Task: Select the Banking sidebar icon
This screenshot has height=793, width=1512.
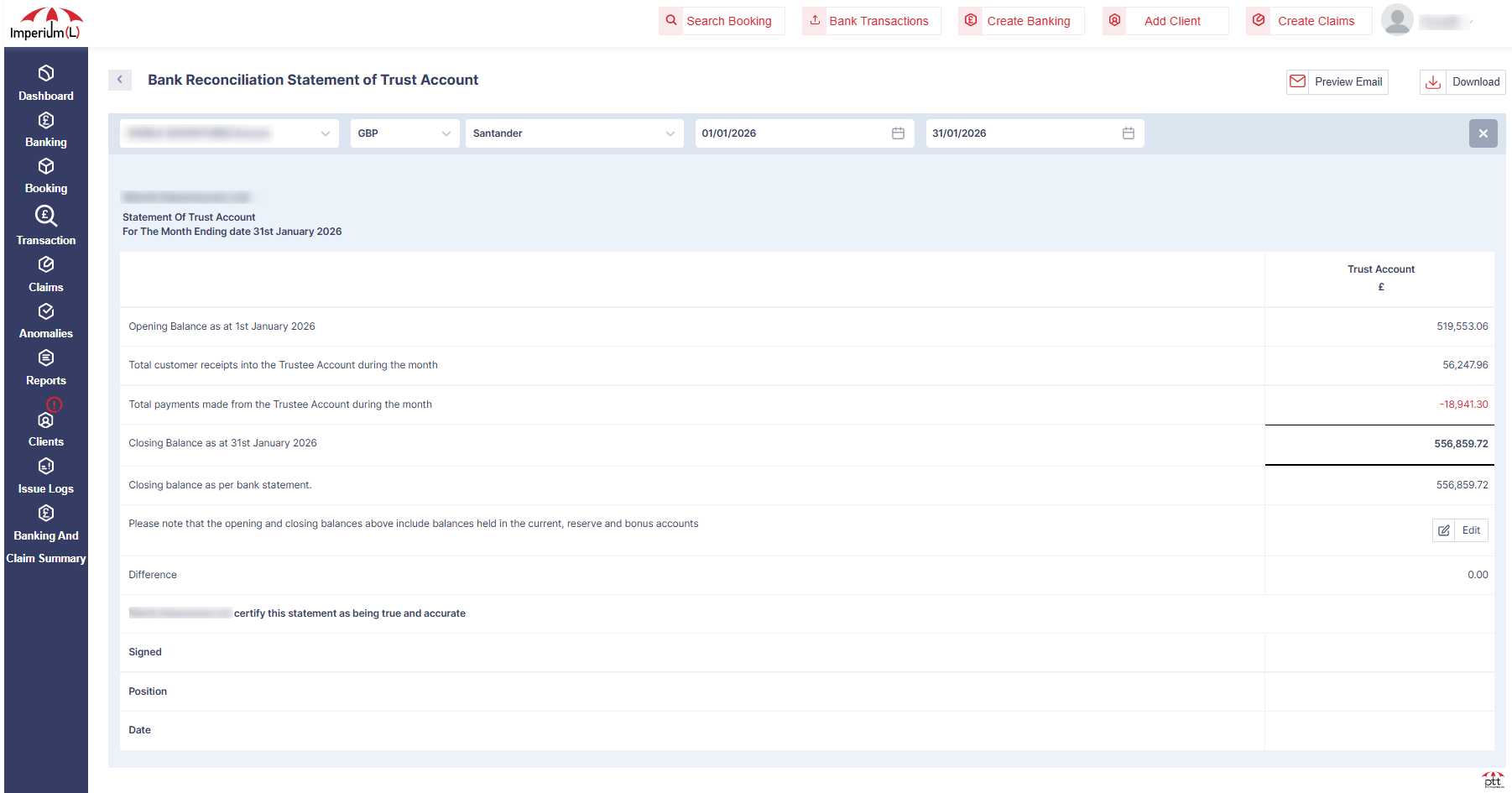Action: (x=46, y=120)
